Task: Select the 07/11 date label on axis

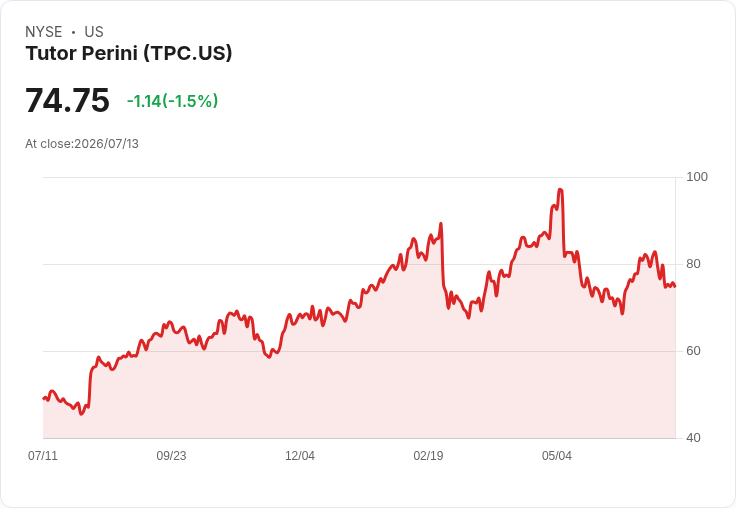Action: [43, 455]
